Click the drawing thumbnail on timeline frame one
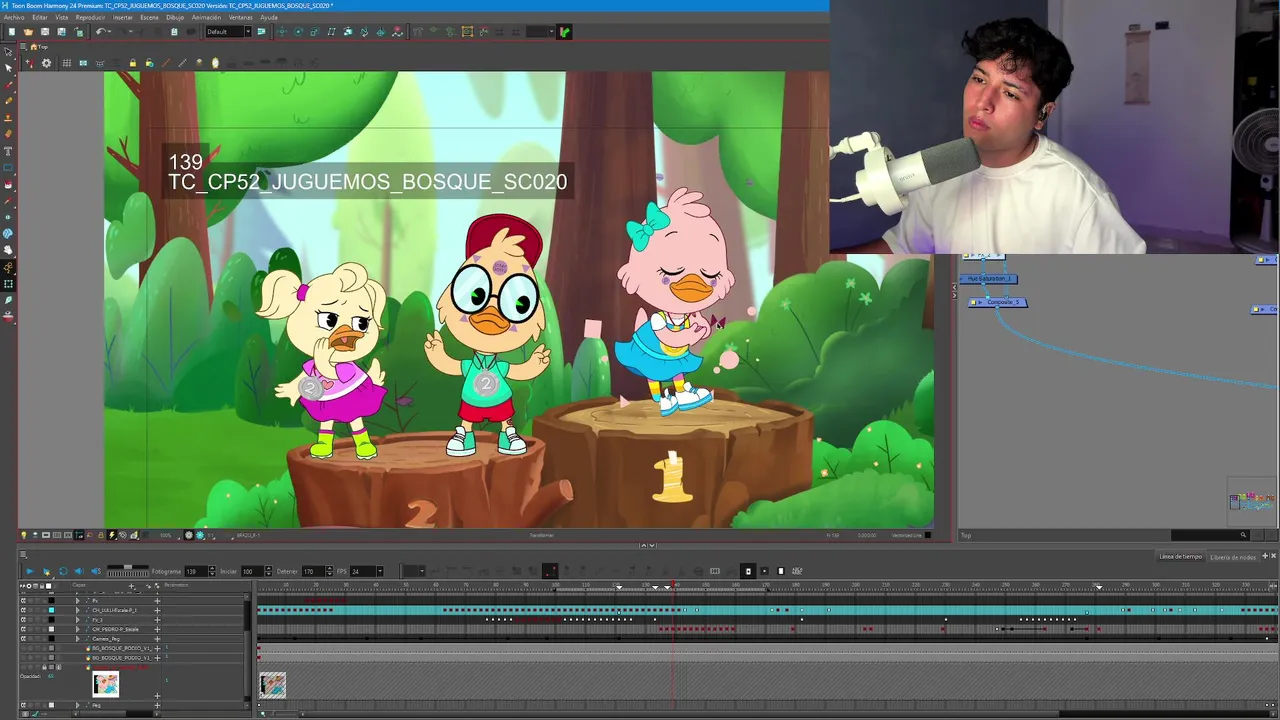 click(x=272, y=685)
